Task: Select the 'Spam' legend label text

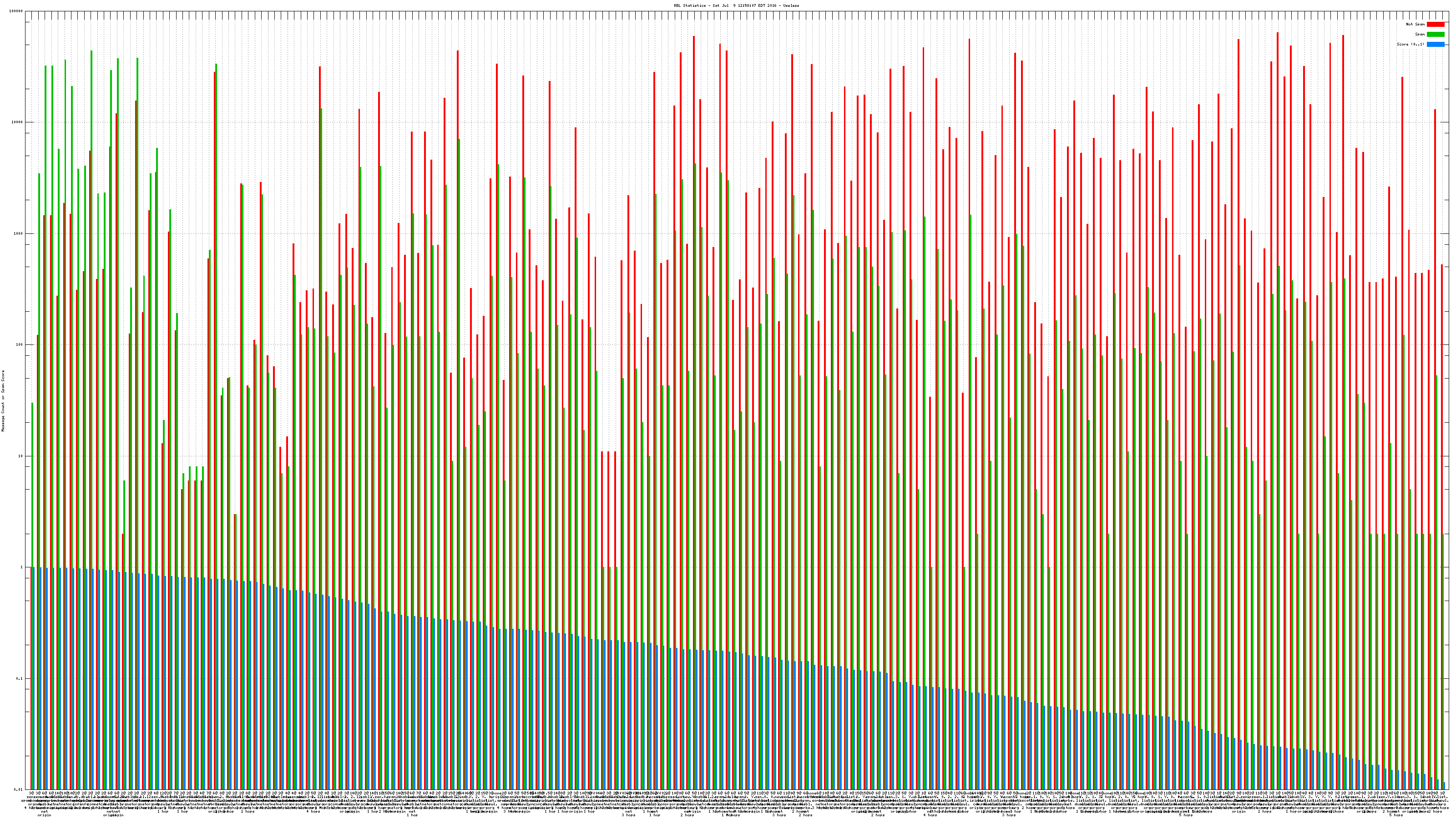Action: click(x=1420, y=35)
